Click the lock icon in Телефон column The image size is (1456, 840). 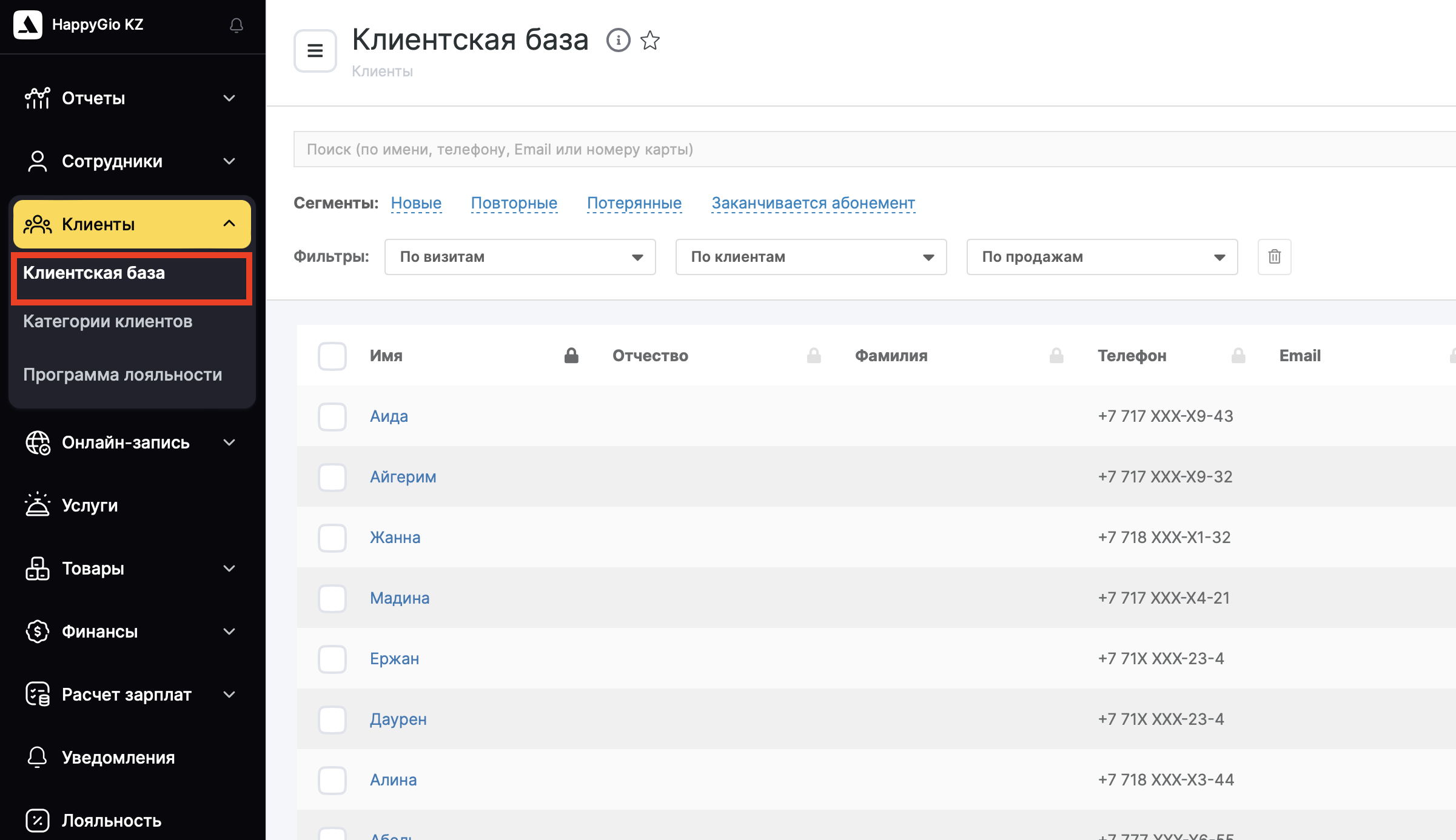coord(1238,356)
